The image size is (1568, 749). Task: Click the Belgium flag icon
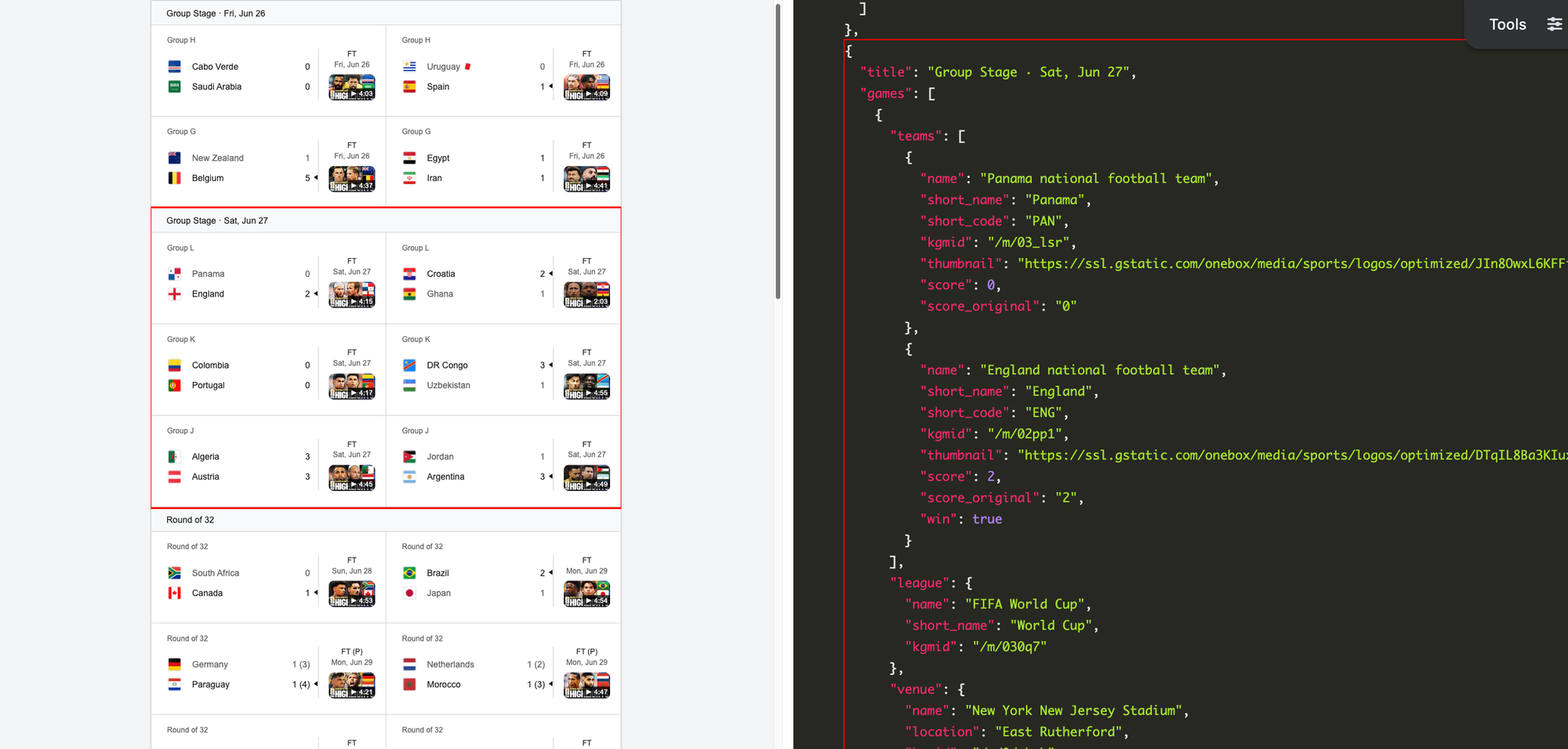click(175, 178)
